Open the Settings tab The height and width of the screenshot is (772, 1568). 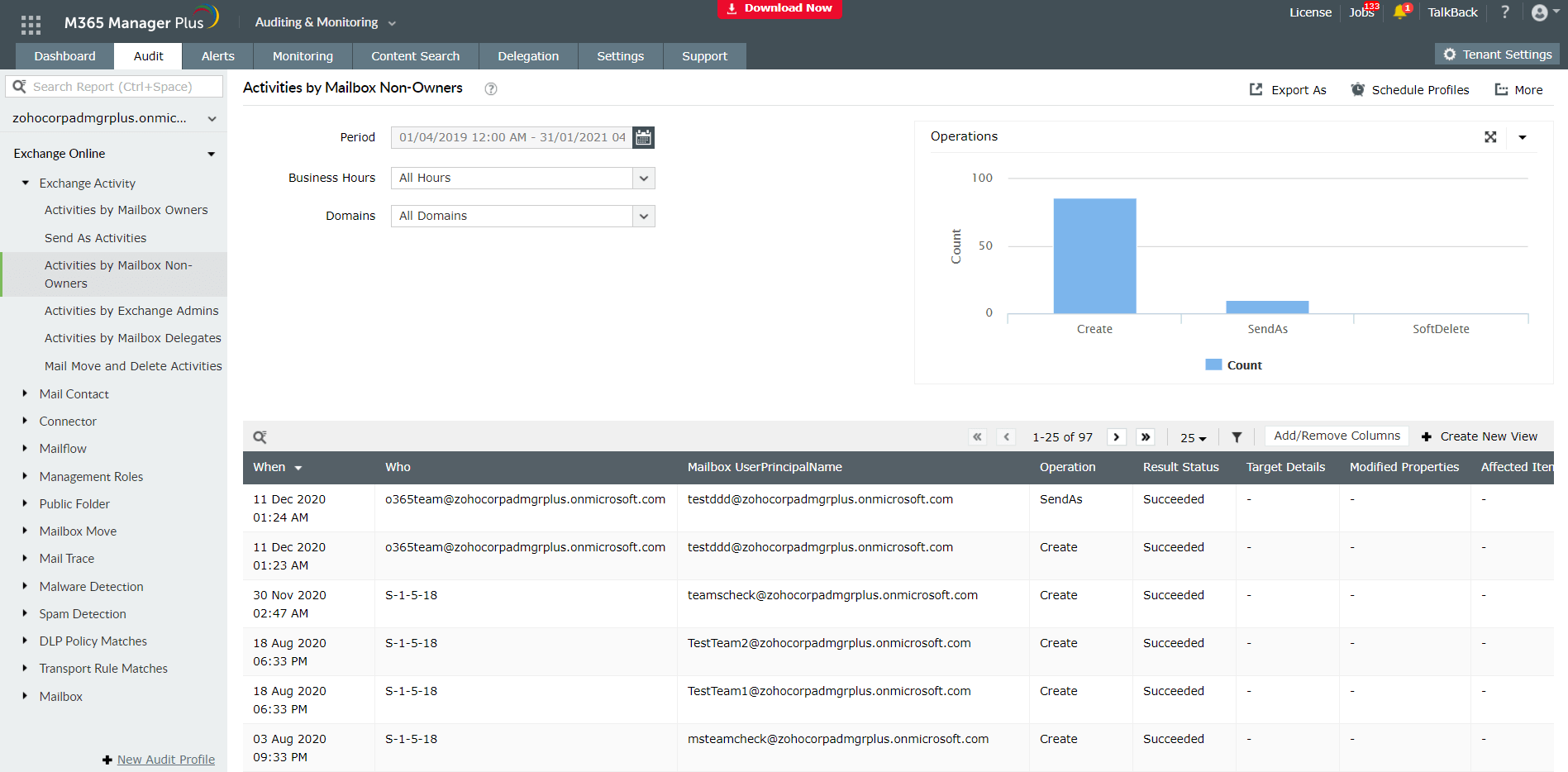pos(620,56)
